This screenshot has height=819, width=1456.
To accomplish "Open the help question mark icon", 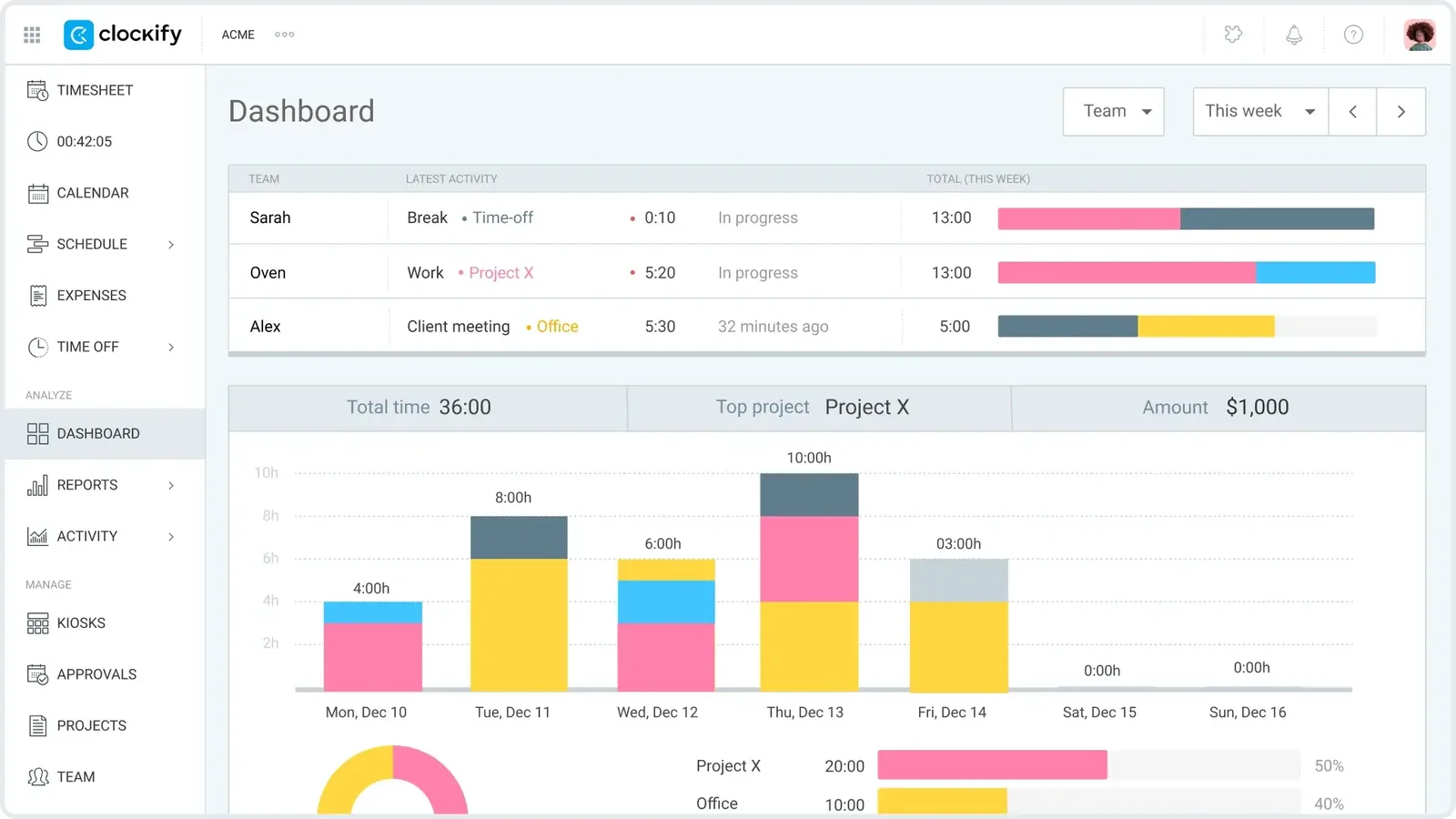I will click(1353, 35).
